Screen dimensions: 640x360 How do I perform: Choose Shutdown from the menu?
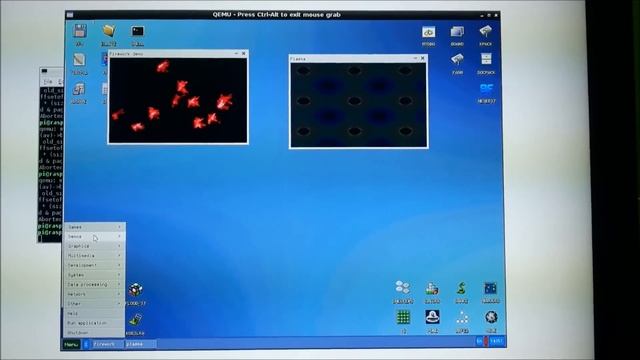coord(95,333)
